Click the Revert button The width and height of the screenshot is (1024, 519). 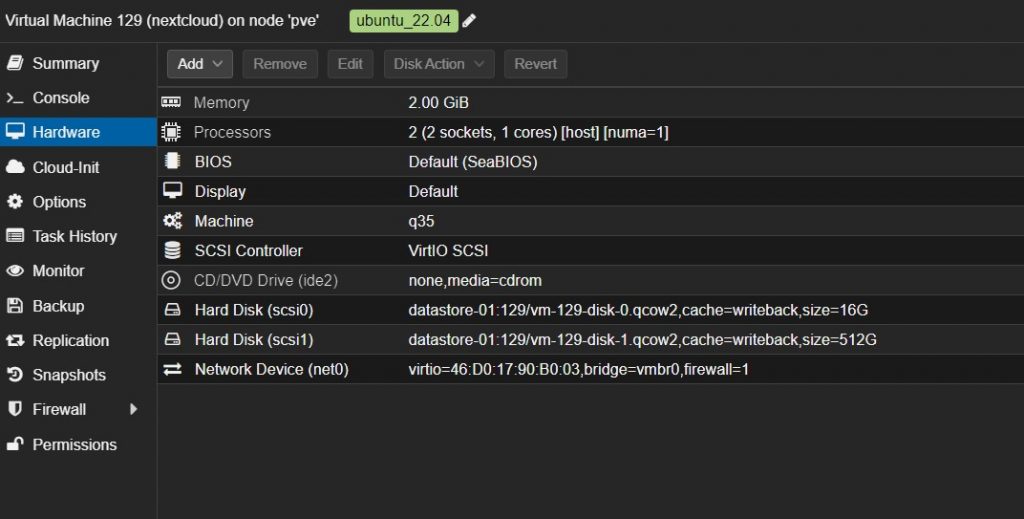(535, 64)
